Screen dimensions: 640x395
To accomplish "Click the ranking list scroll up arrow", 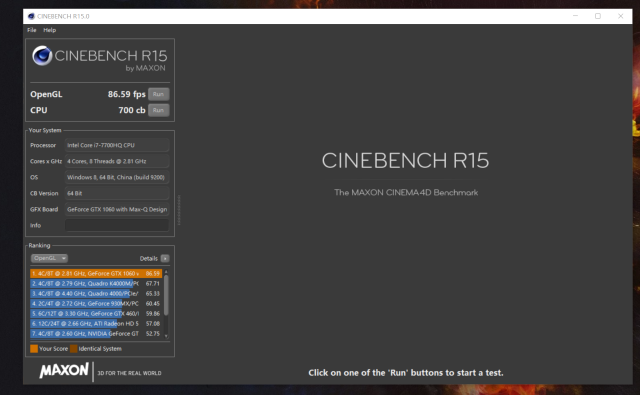I will 166,272.
